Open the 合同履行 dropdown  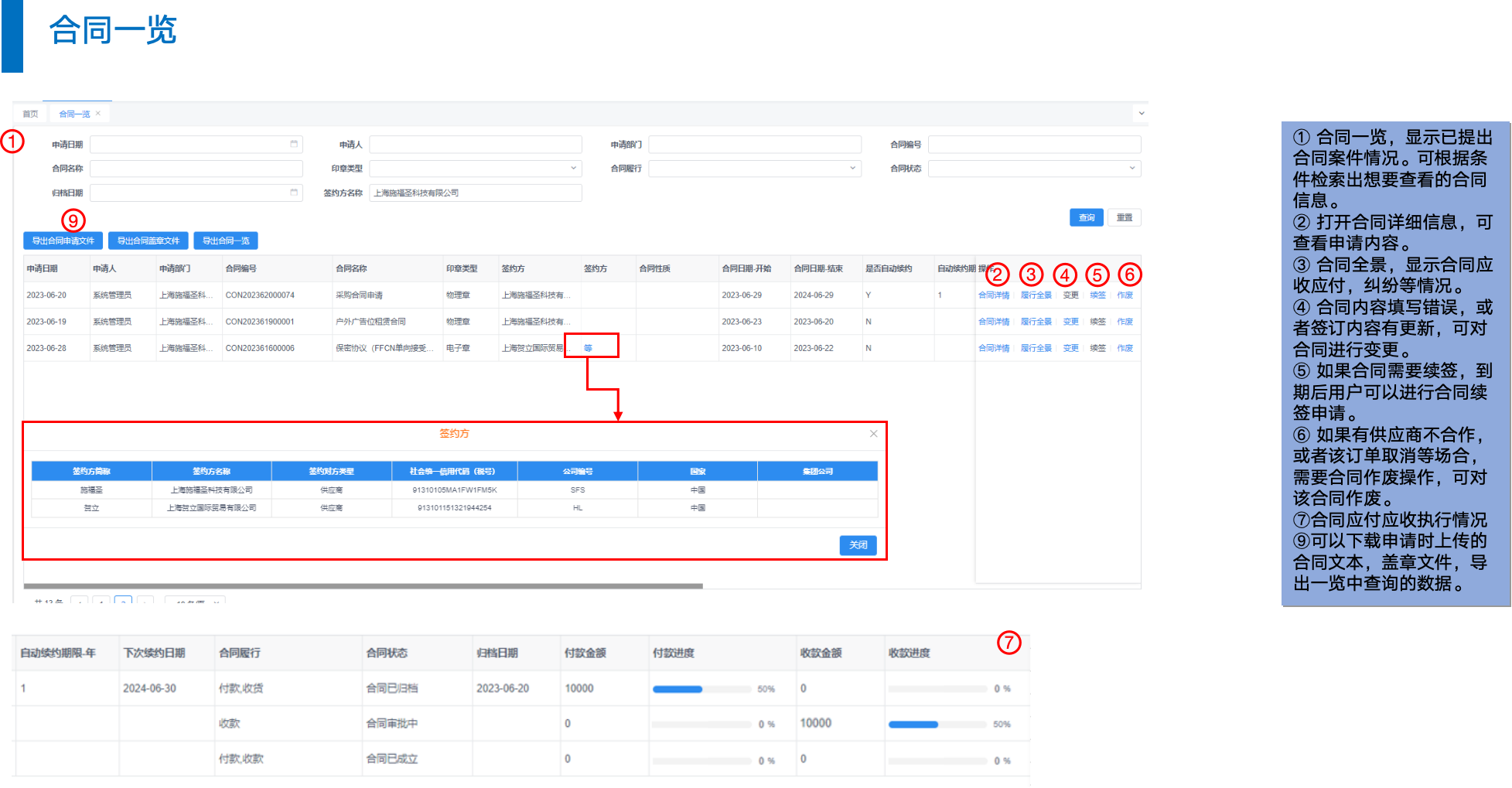click(x=852, y=169)
